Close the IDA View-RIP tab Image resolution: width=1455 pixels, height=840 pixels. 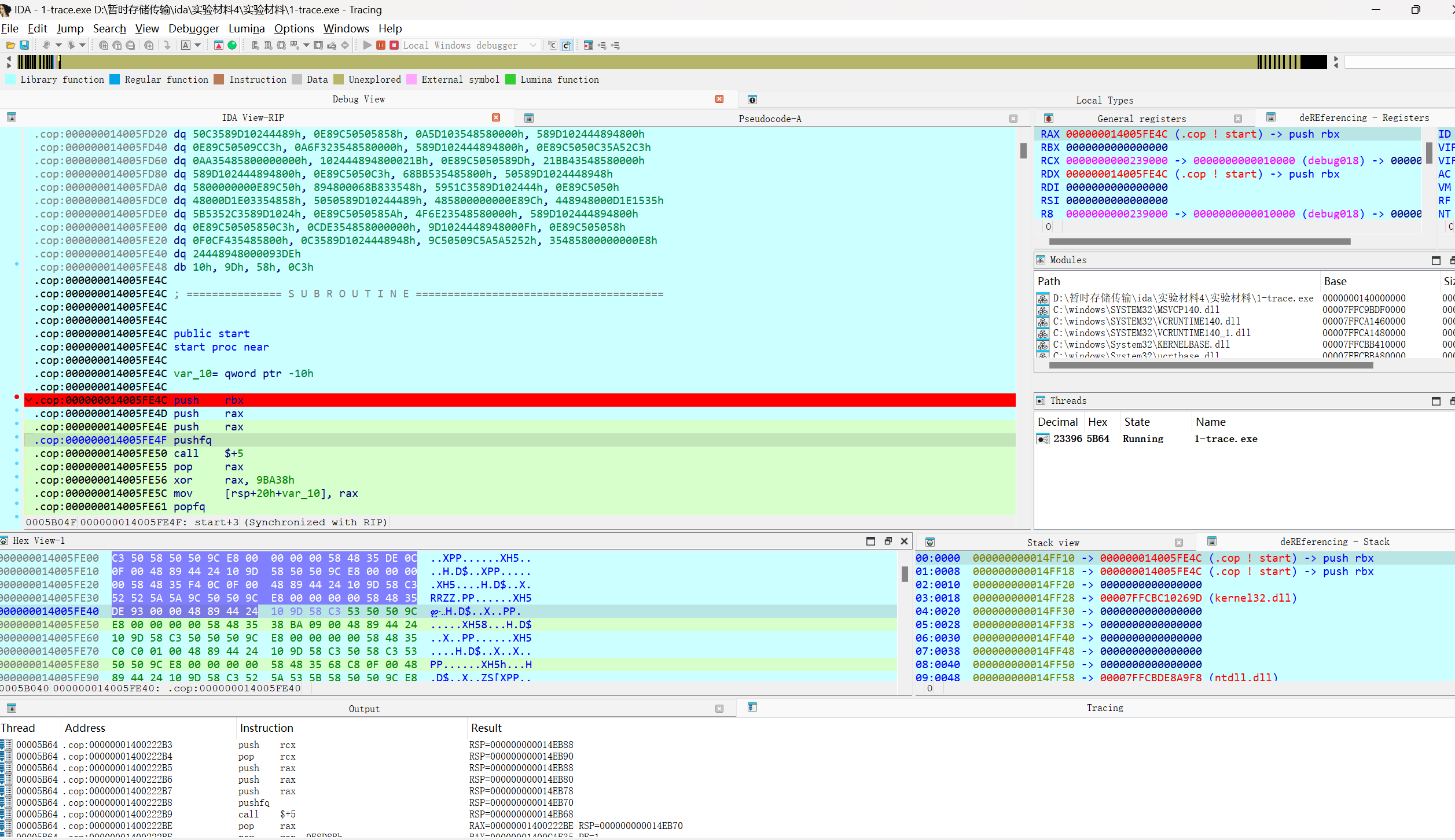coord(496,117)
